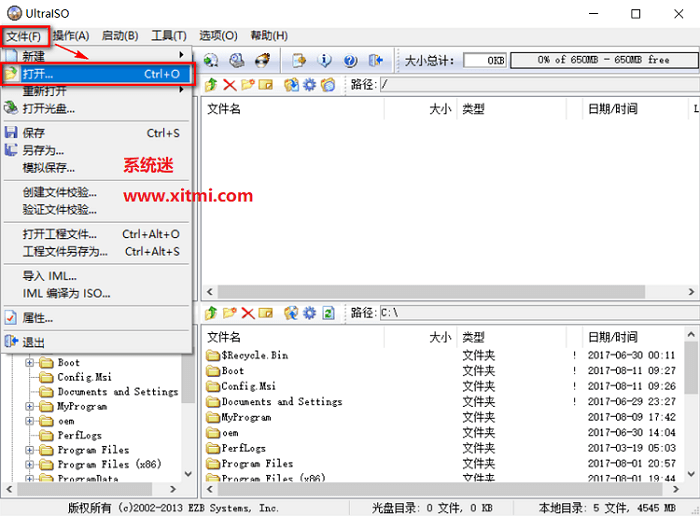Open the 选项(O) menu
This screenshot has width=700, height=516.
pos(218,36)
